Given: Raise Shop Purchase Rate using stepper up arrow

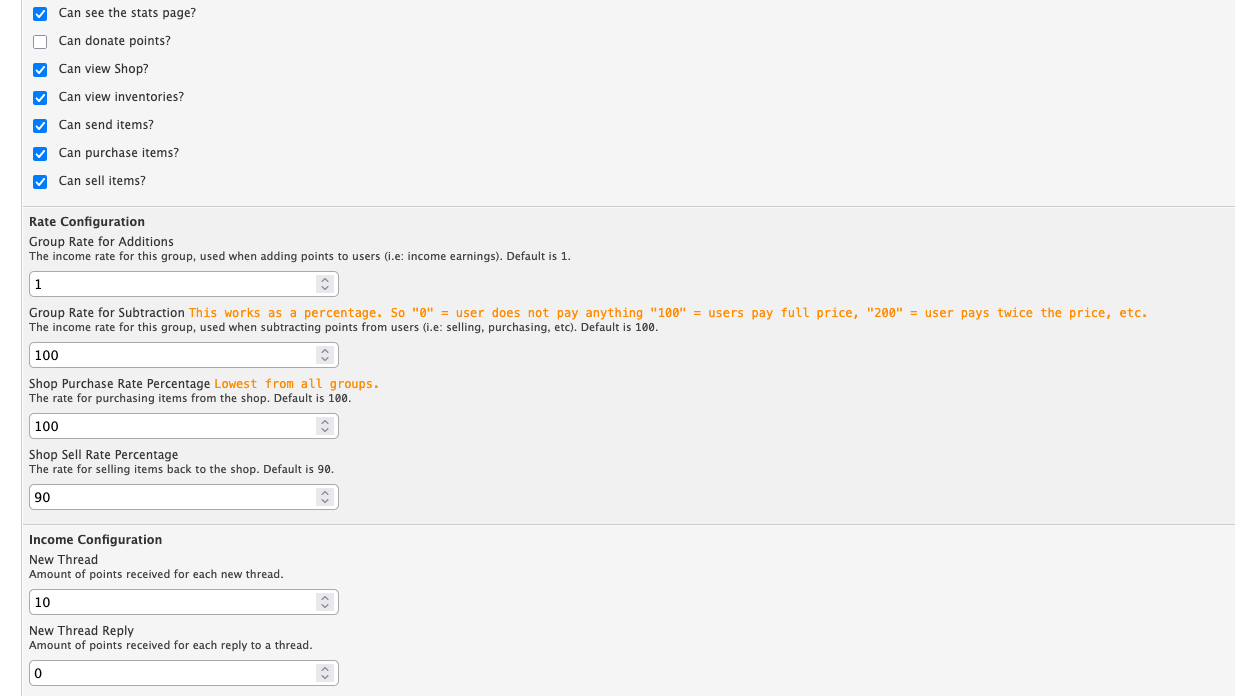Looking at the screenshot, I should tap(323, 422).
